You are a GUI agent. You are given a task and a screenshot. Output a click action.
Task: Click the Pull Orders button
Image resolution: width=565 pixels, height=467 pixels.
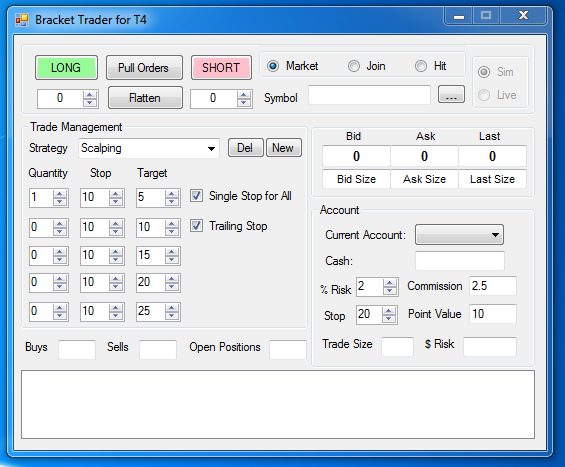(144, 67)
